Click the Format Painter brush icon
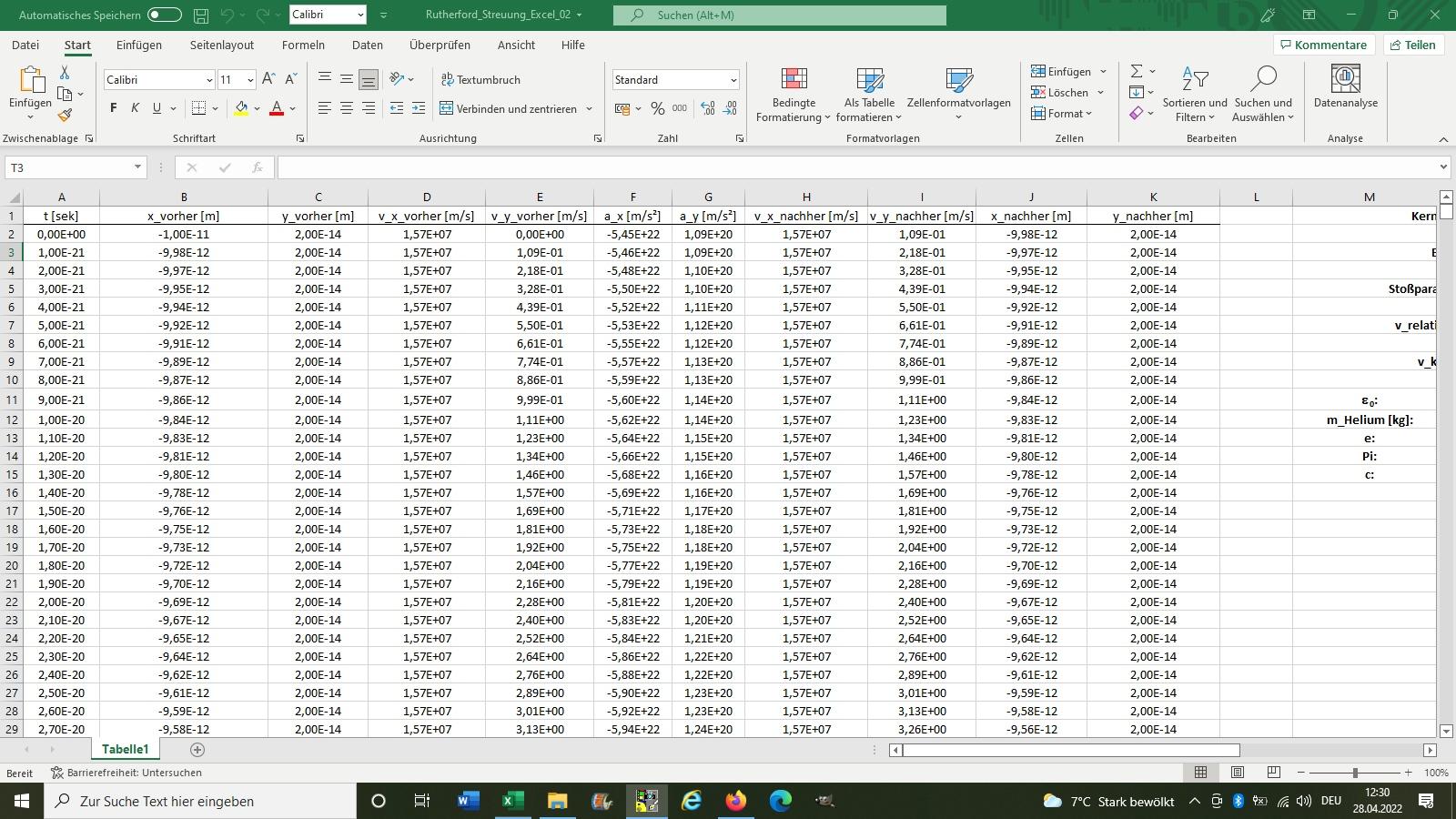1456x819 pixels. (65, 116)
